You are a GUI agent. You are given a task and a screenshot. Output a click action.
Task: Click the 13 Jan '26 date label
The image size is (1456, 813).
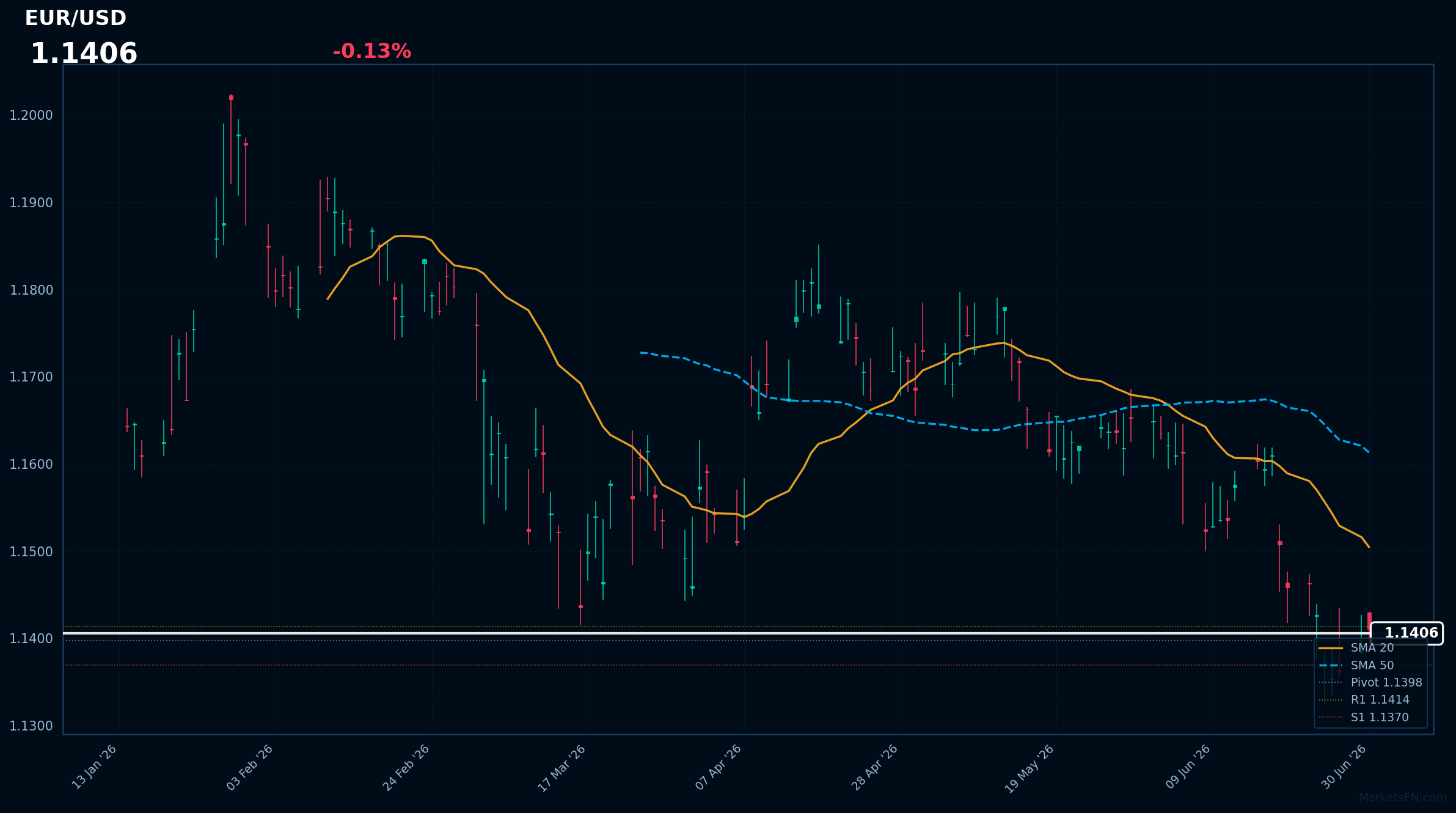pos(94,768)
